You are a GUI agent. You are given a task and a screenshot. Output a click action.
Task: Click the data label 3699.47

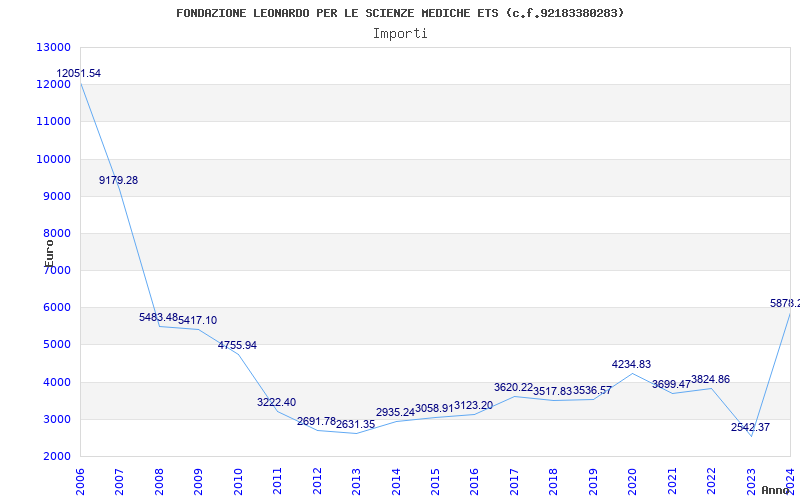(x=671, y=384)
